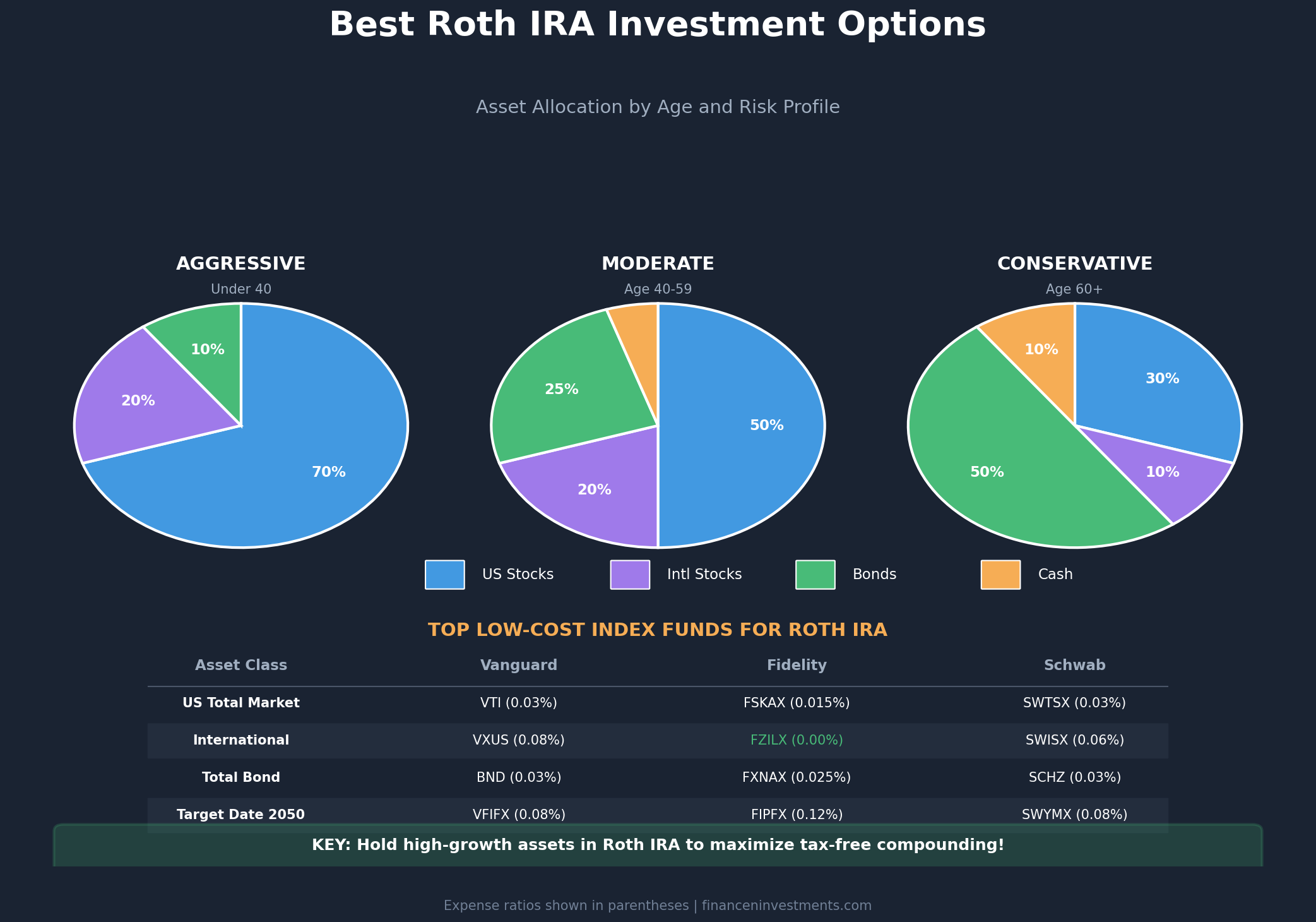
Task: Click the International asset class row
Action: click(x=240, y=739)
